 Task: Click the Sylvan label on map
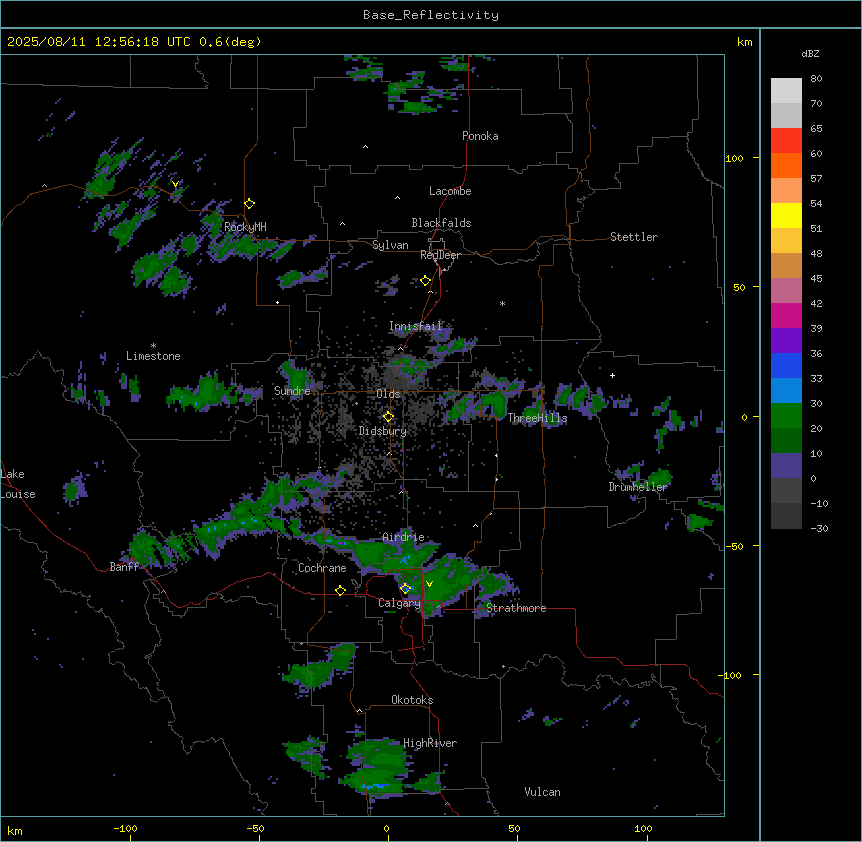(x=390, y=245)
